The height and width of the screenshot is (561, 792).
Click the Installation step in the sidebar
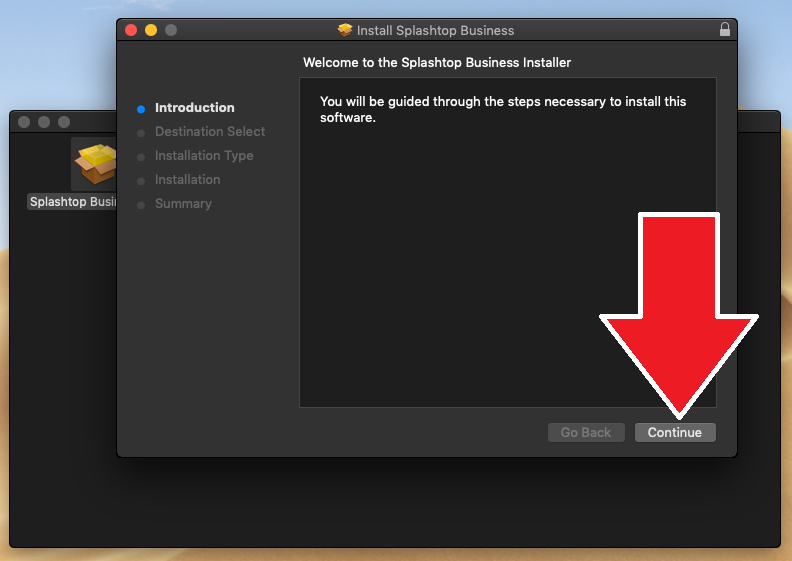(187, 180)
